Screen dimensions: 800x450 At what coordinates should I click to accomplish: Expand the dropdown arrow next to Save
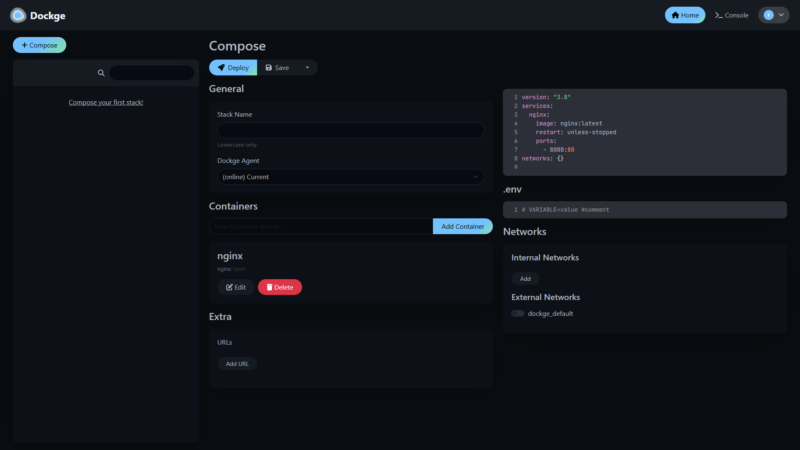click(x=307, y=67)
